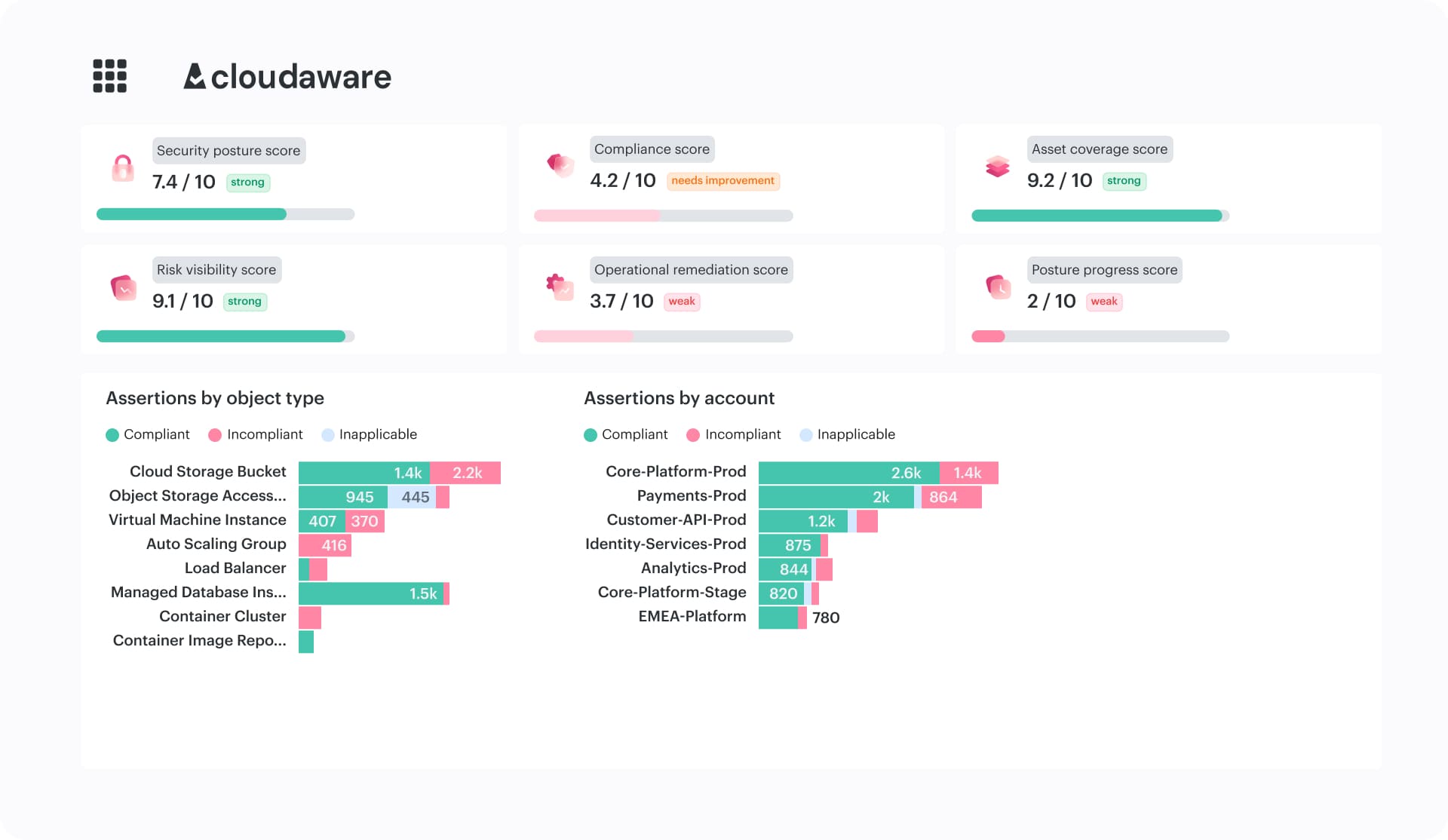Toggle the Compliant legend in object type chart
This screenshot has height=840, width=1448.
[148, 434]
